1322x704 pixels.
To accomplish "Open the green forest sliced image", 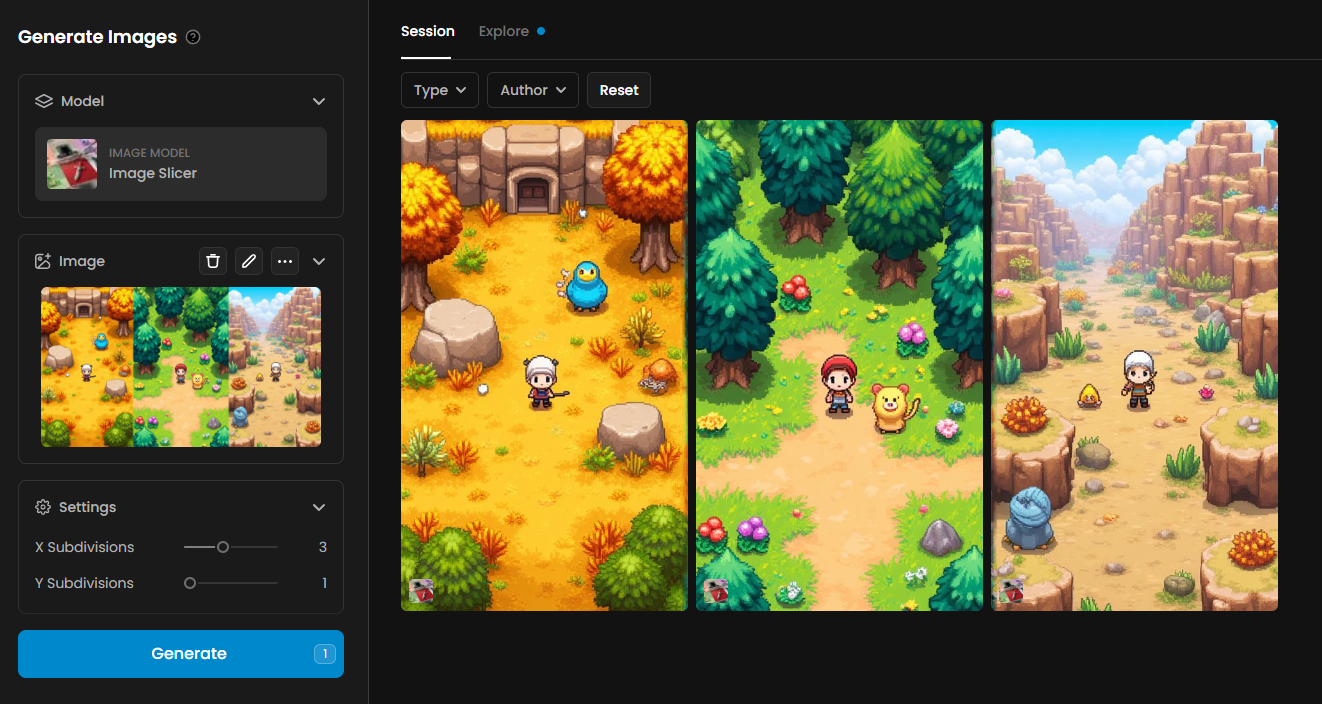I will click(839, 365).
